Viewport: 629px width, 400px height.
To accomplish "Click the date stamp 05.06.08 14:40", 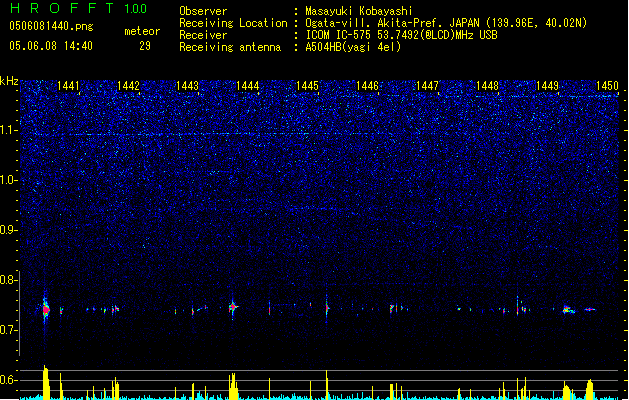I will pos(51,46).
